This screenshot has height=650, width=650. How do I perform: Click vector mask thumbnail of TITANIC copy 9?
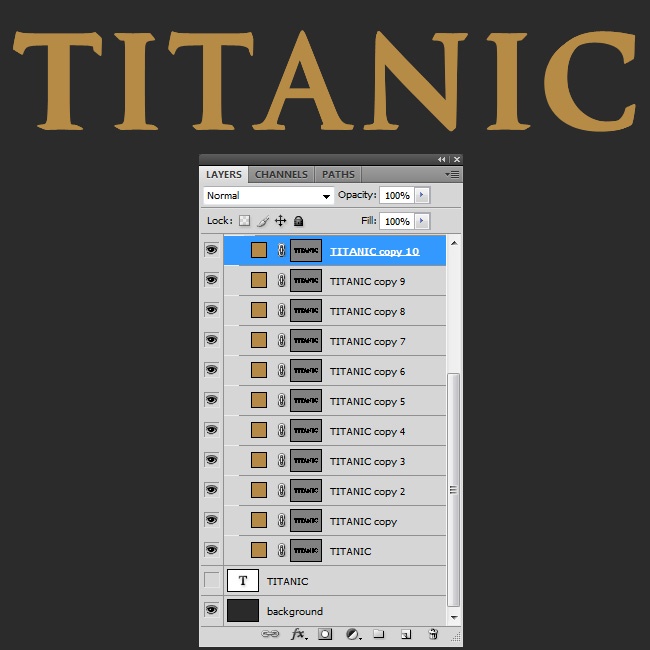point(306,281)
